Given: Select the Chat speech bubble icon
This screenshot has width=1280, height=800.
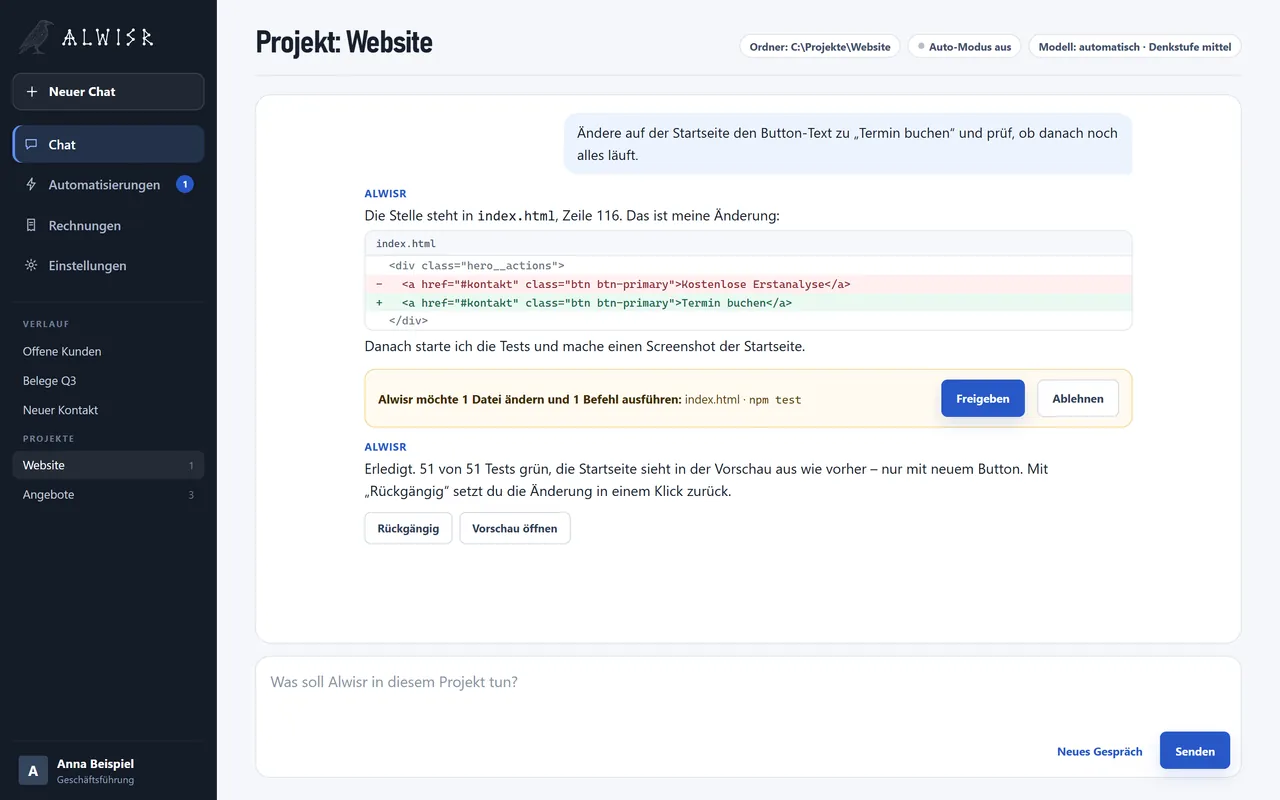Looking at the screenshot, I should click(x=32, y=145).
